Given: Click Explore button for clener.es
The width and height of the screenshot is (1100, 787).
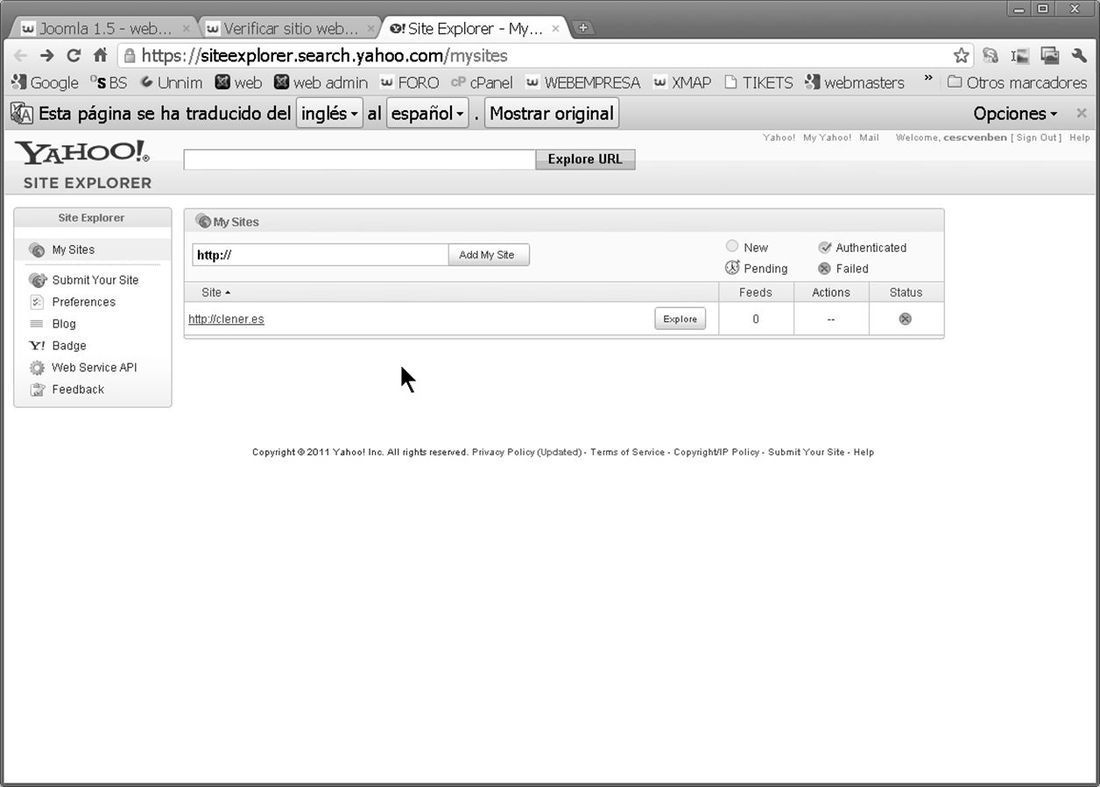Looking at the screenshot, I should click(x=680, y=319).
